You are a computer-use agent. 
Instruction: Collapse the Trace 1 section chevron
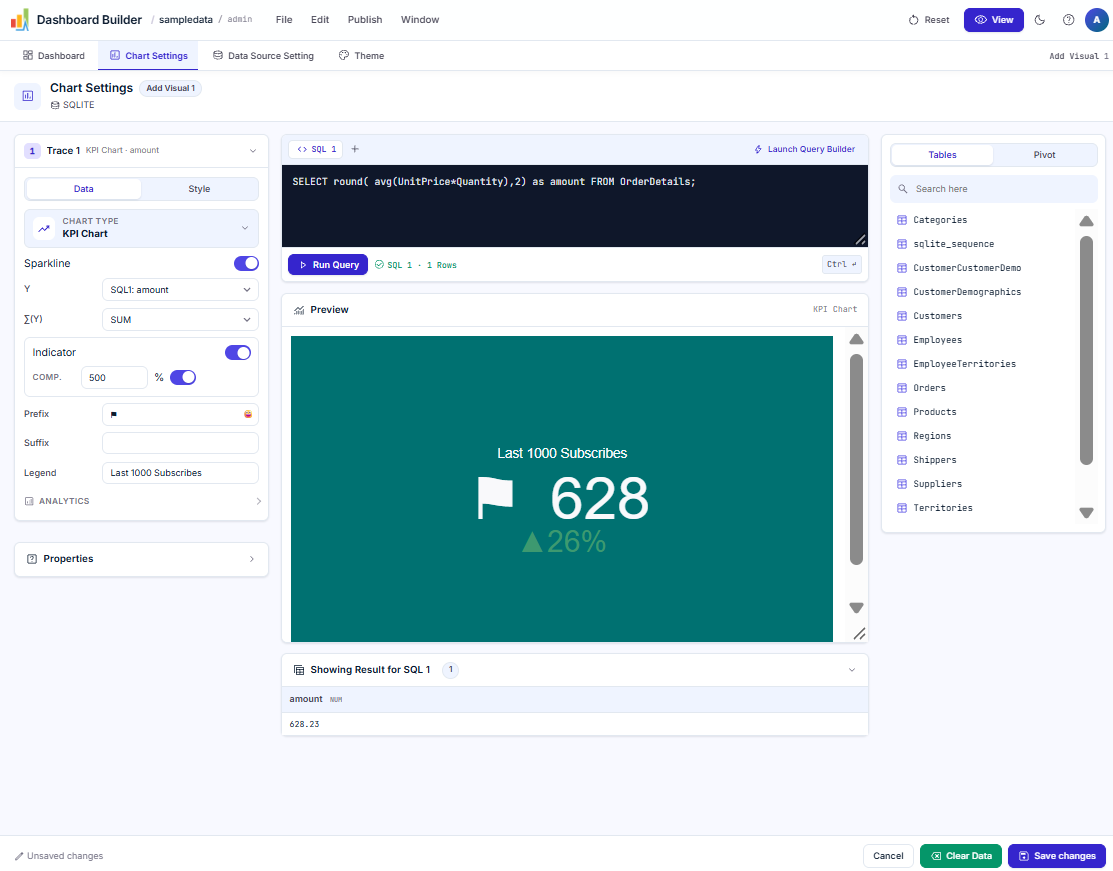253,150
